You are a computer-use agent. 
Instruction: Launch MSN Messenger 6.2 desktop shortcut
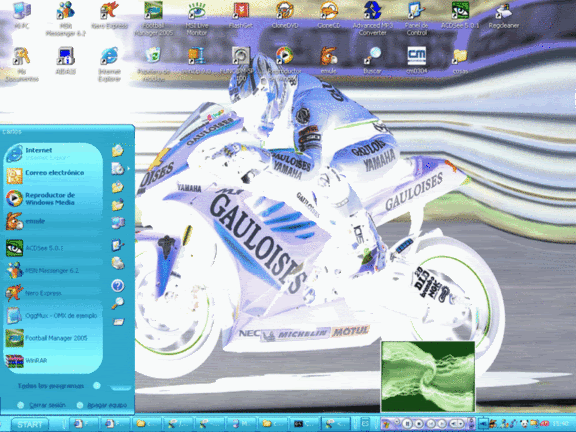tap(65, 18)
